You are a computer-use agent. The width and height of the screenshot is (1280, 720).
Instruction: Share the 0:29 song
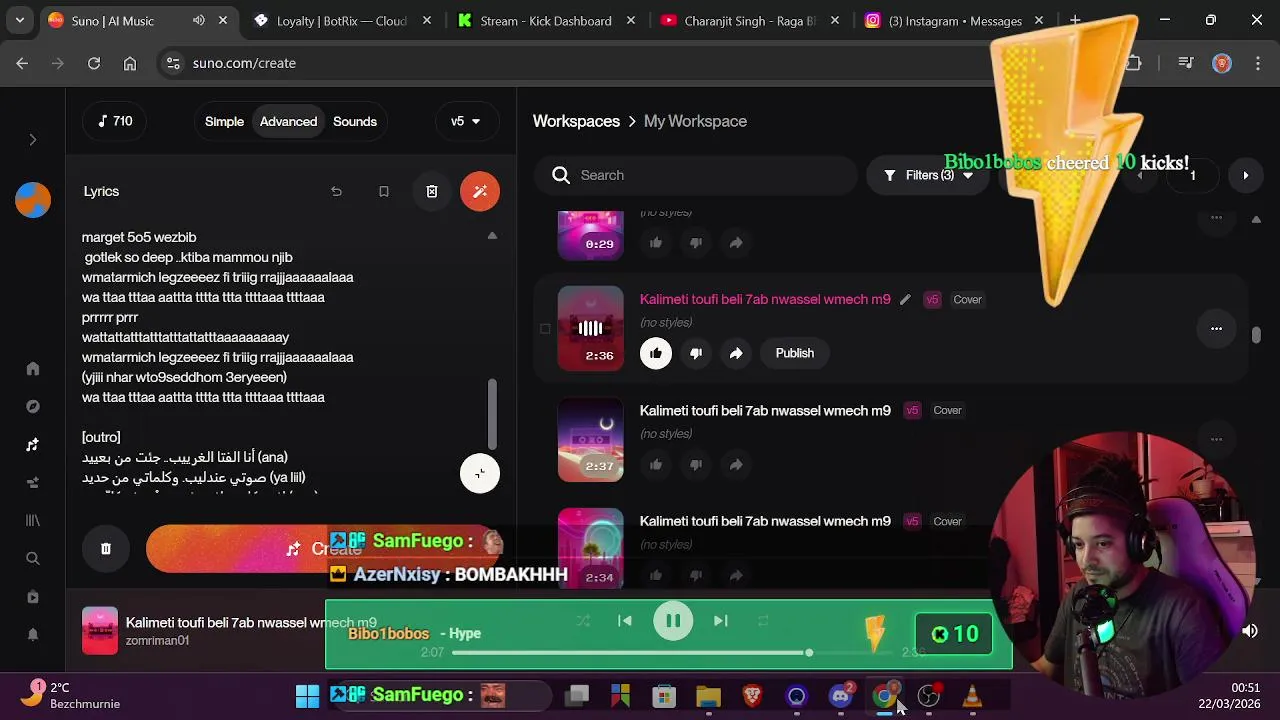[736, 242]
